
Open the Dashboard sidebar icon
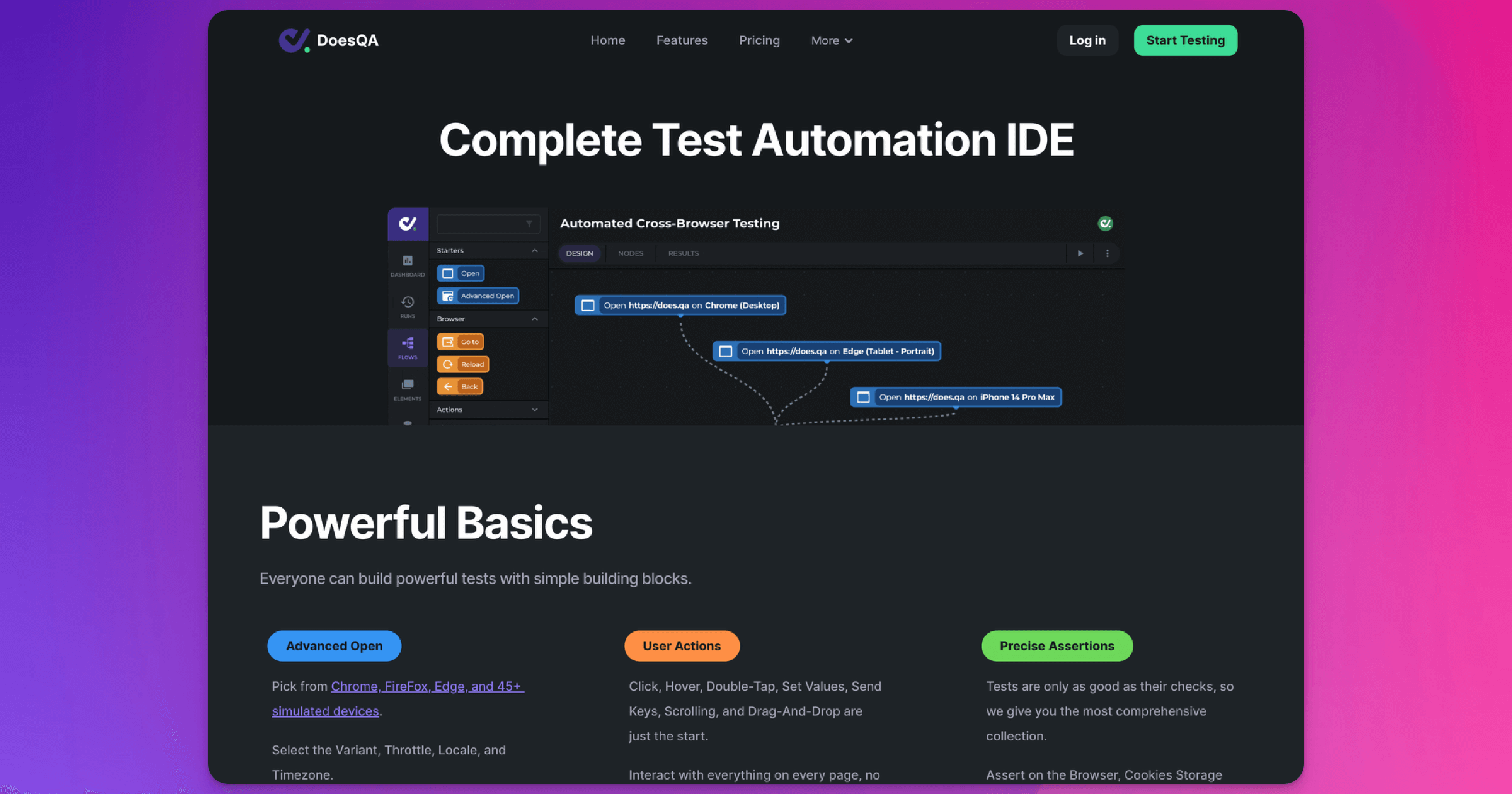[x=408, y=265]
